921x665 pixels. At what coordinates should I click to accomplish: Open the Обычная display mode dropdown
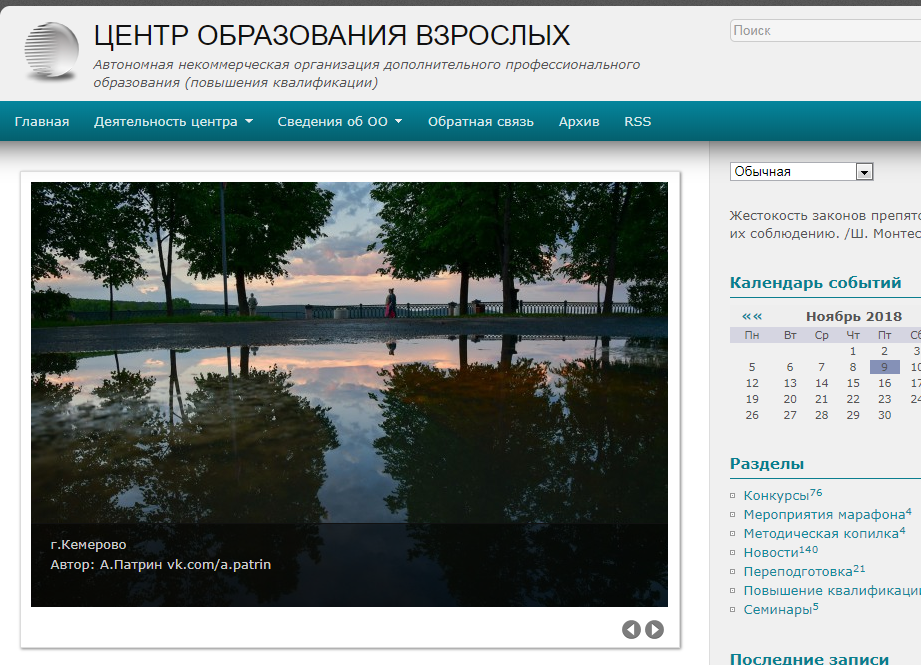[x=801, y=172]
